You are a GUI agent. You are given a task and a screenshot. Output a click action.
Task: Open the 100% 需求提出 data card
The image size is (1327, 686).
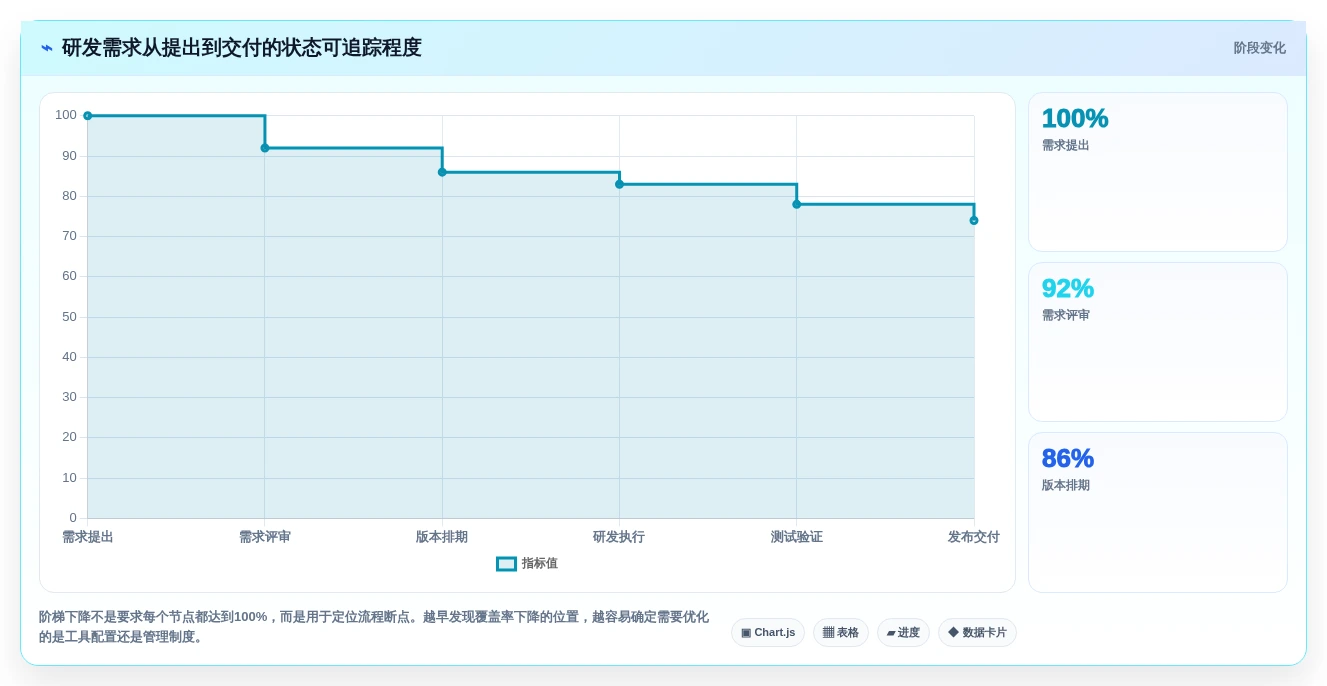1158,172
